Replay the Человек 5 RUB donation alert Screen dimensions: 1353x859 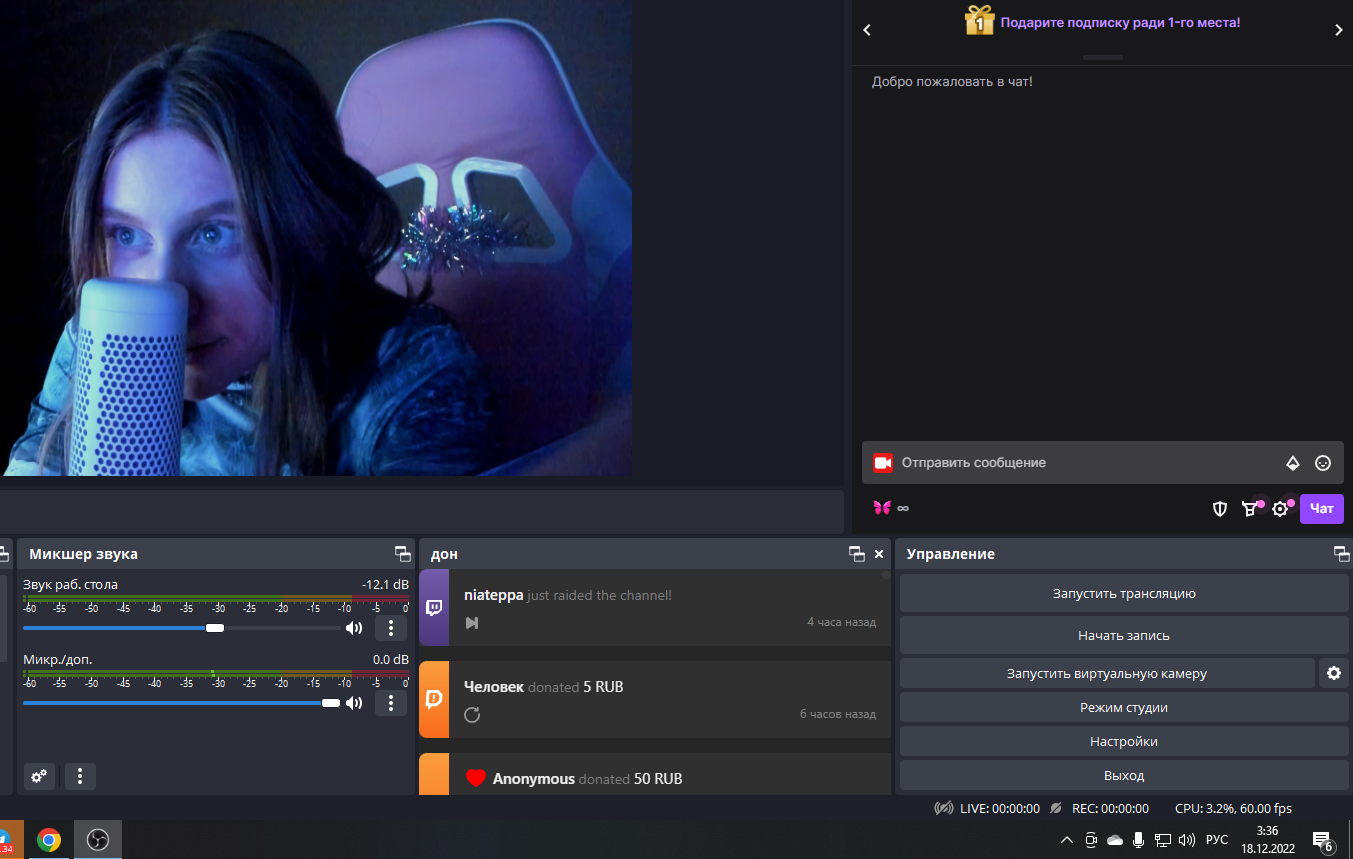click(x=473, y=715)
